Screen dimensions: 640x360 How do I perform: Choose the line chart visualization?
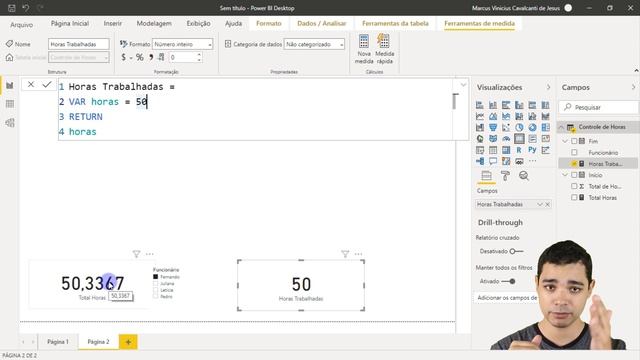[x=480, y=116]
